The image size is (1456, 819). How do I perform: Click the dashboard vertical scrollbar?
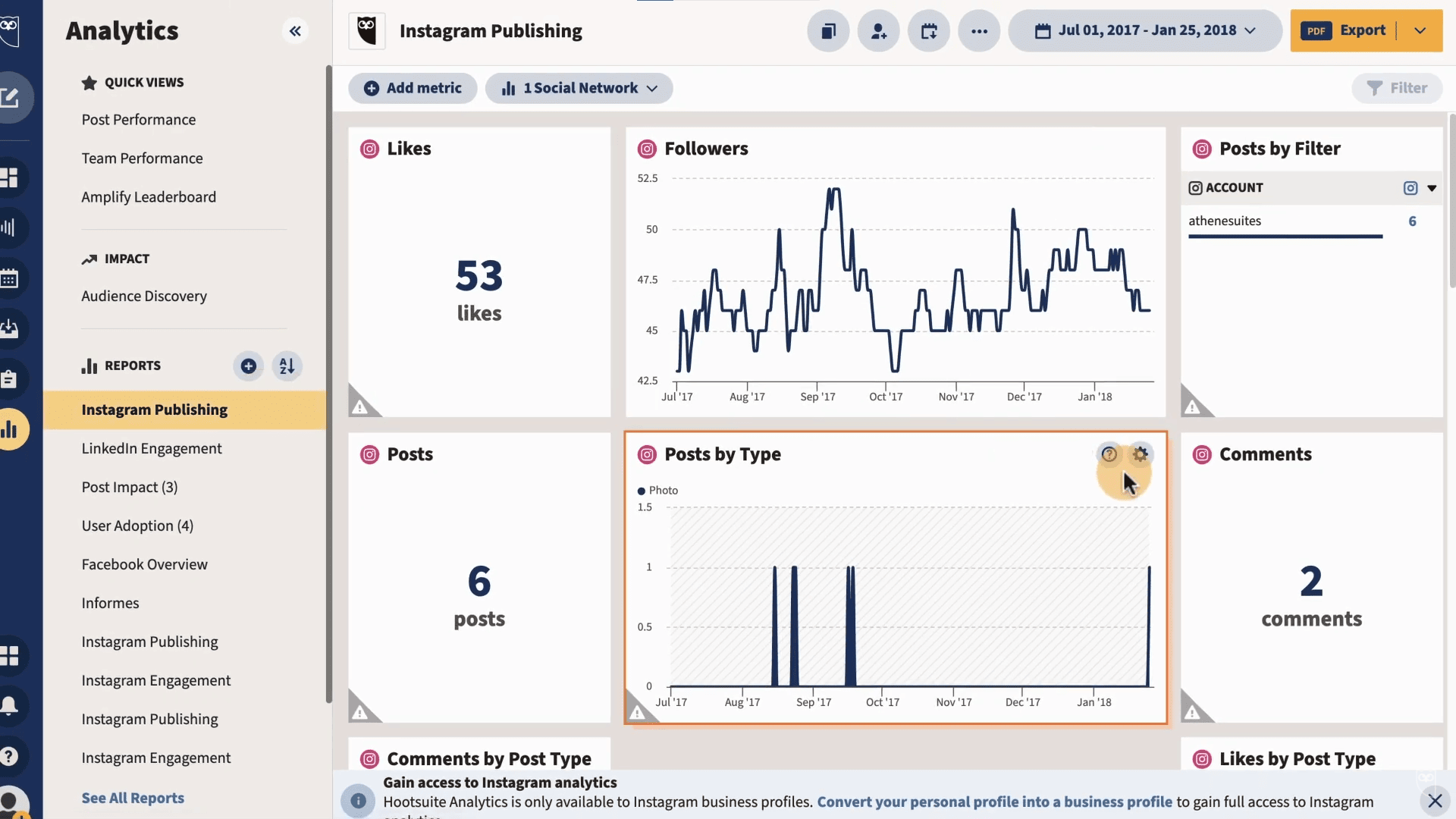tap(1451, 200)
